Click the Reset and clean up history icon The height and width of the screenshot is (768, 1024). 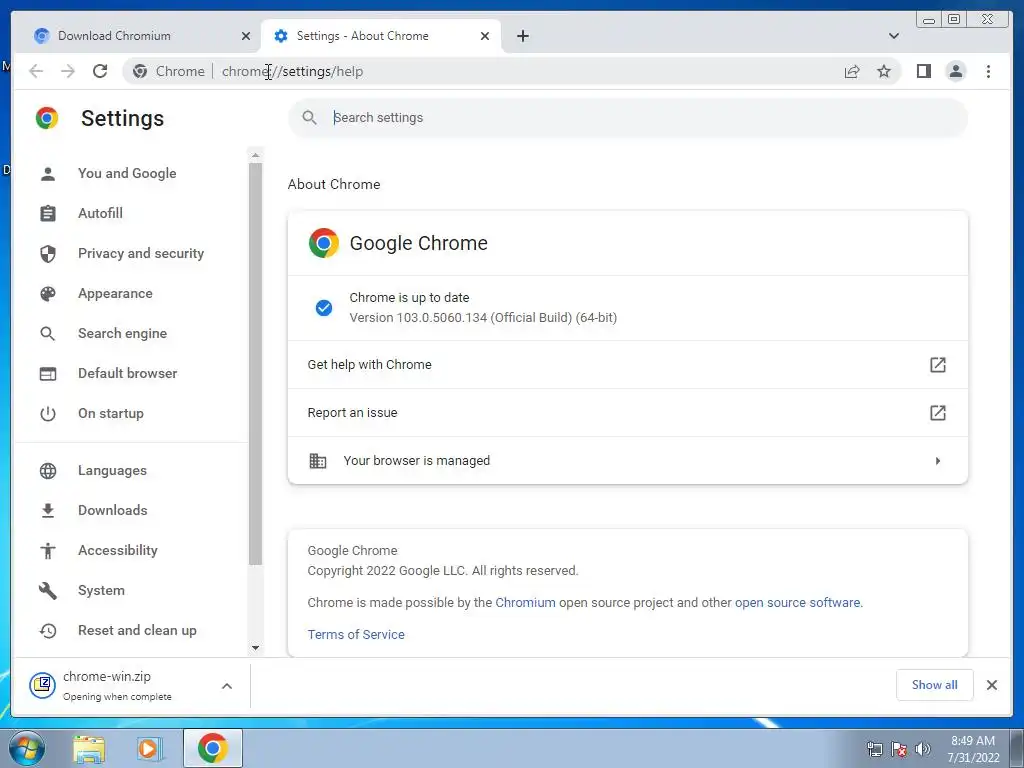click(x=48, y=631)
